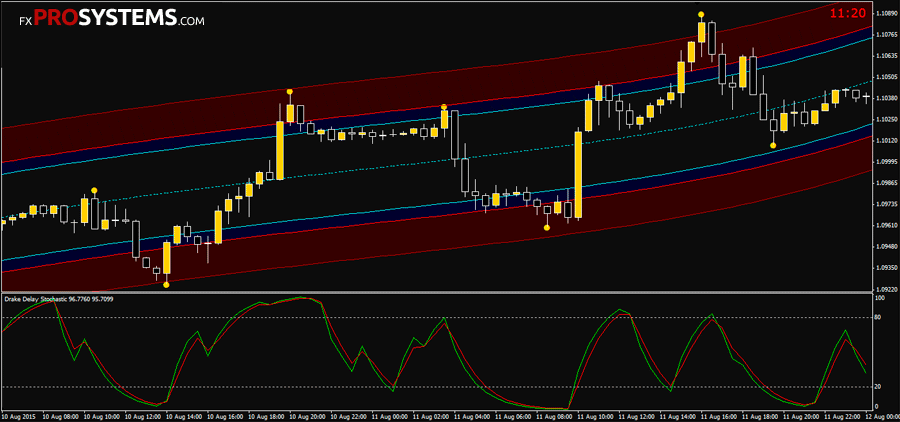900x422 pixels.
Task: Click the leftmost yellow fractal dot on the chart
Action: (94, 189)
